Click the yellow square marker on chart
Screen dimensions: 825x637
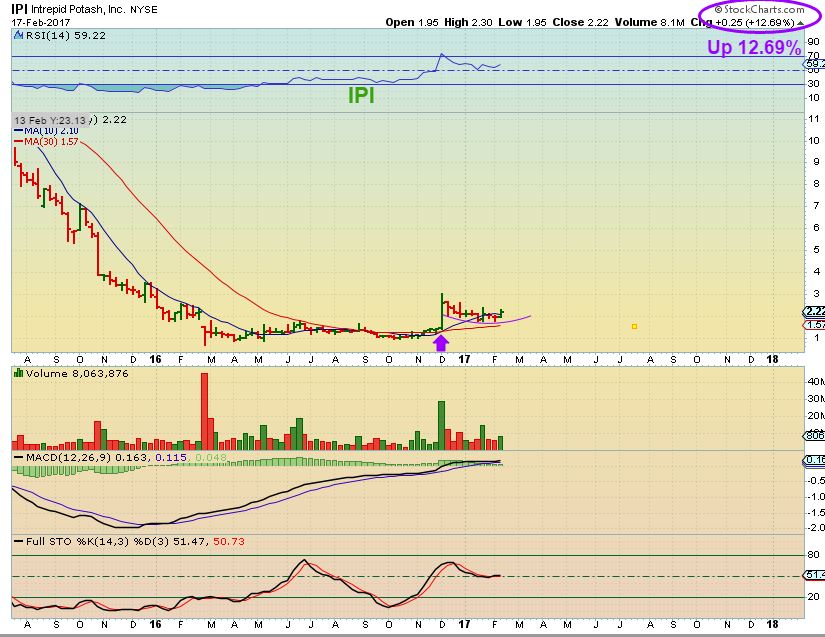pyautogui.click(x=635, y=327)
